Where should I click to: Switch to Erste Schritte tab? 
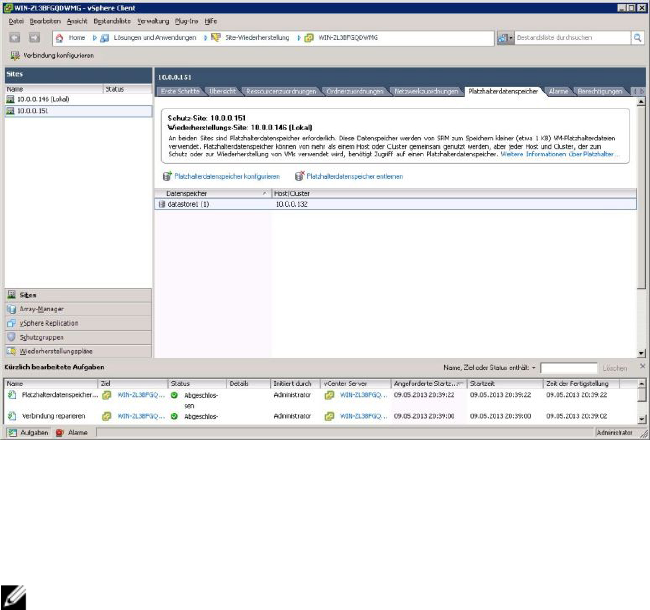coord(180,91)
